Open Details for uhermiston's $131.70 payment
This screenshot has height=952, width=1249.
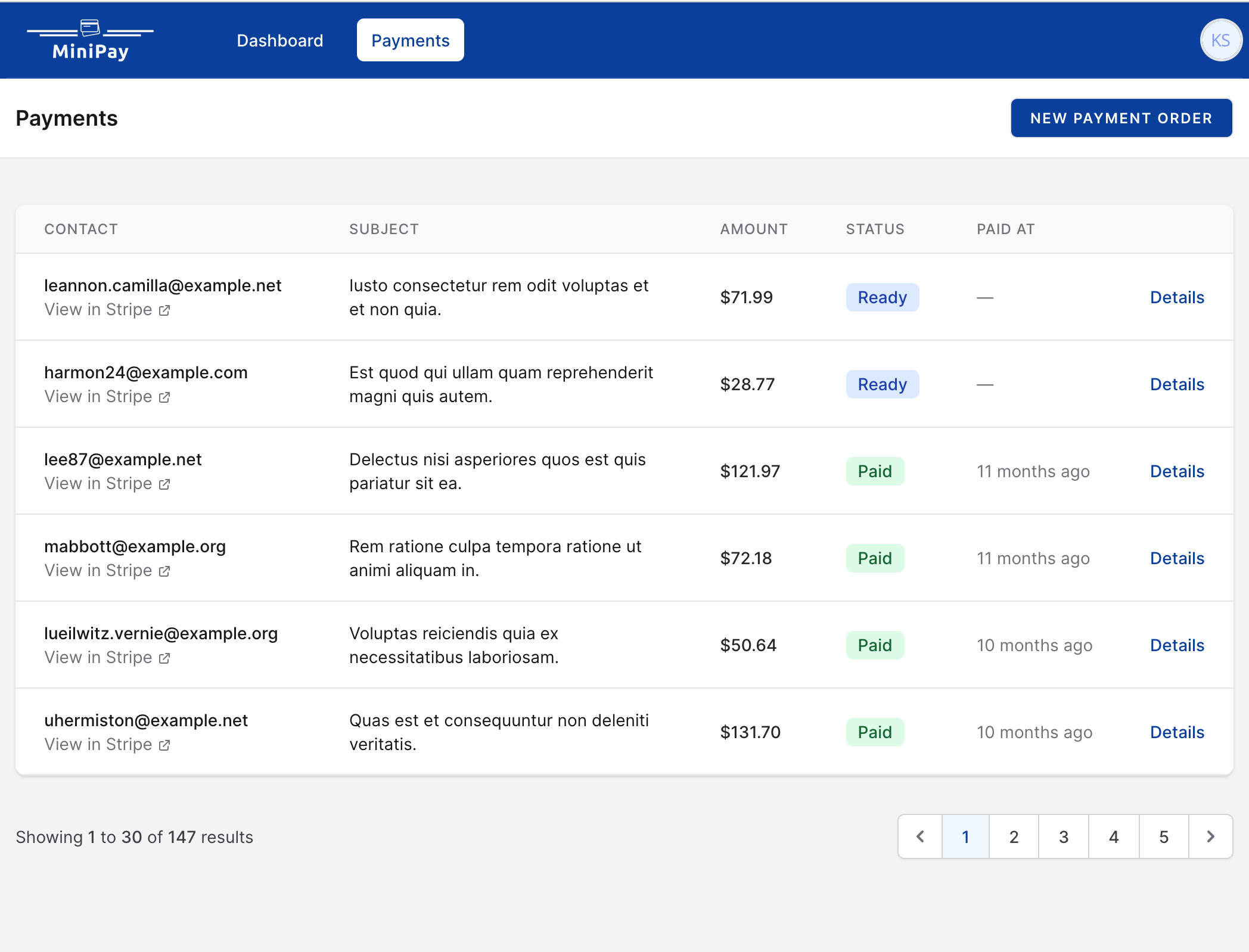pyautogui.click(x=1177, y=732)
